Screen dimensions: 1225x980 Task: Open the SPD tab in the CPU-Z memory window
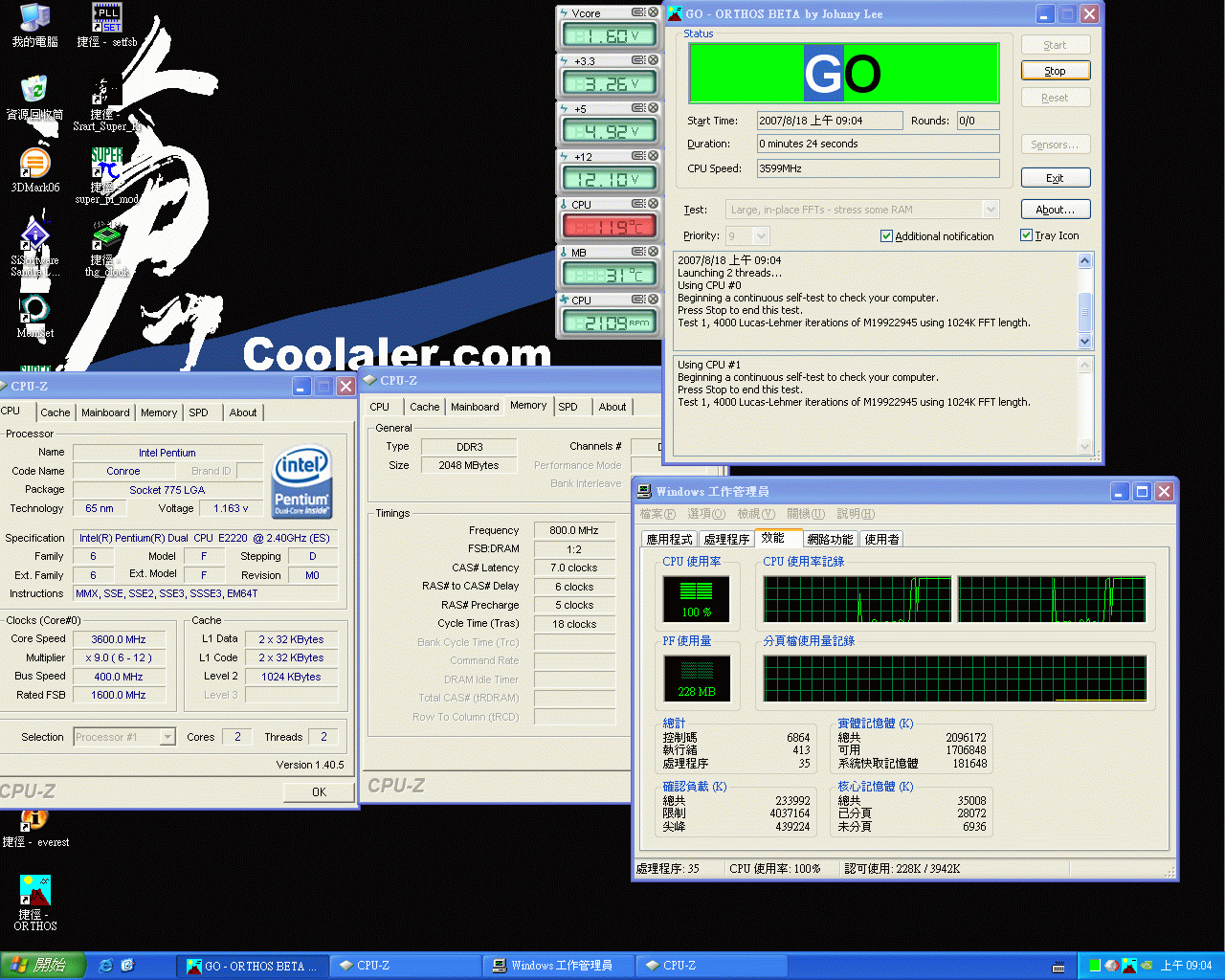(x=568, y=407)
